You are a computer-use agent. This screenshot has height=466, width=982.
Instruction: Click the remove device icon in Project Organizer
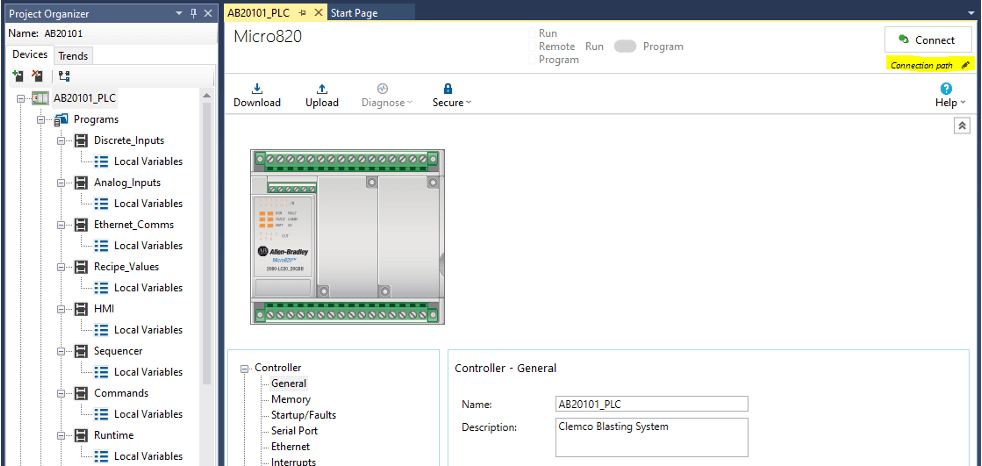coord(38,76)
